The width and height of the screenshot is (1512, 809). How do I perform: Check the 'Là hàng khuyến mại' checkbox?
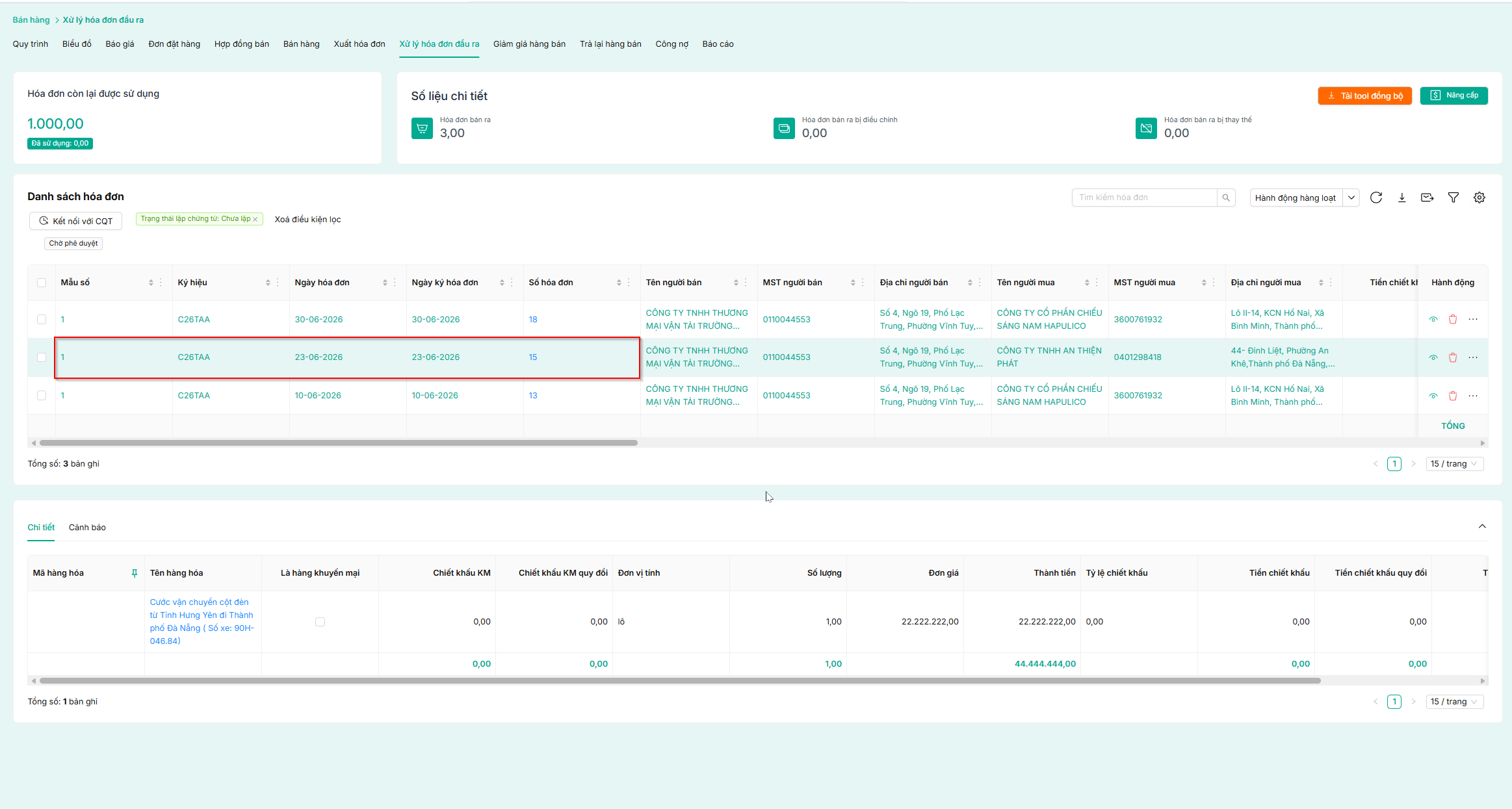(320, 622)
